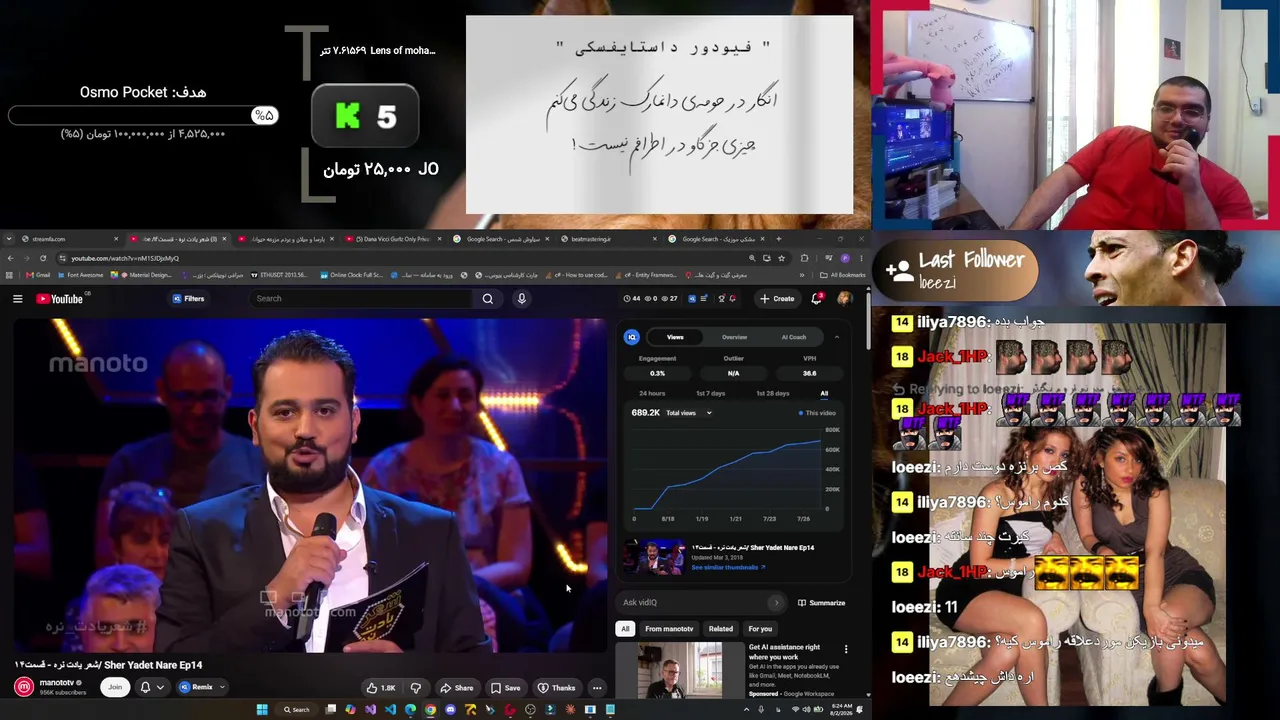Go back using the browser back arrow
Viewport: 1280px width, 720px height.
click(10, 258)
